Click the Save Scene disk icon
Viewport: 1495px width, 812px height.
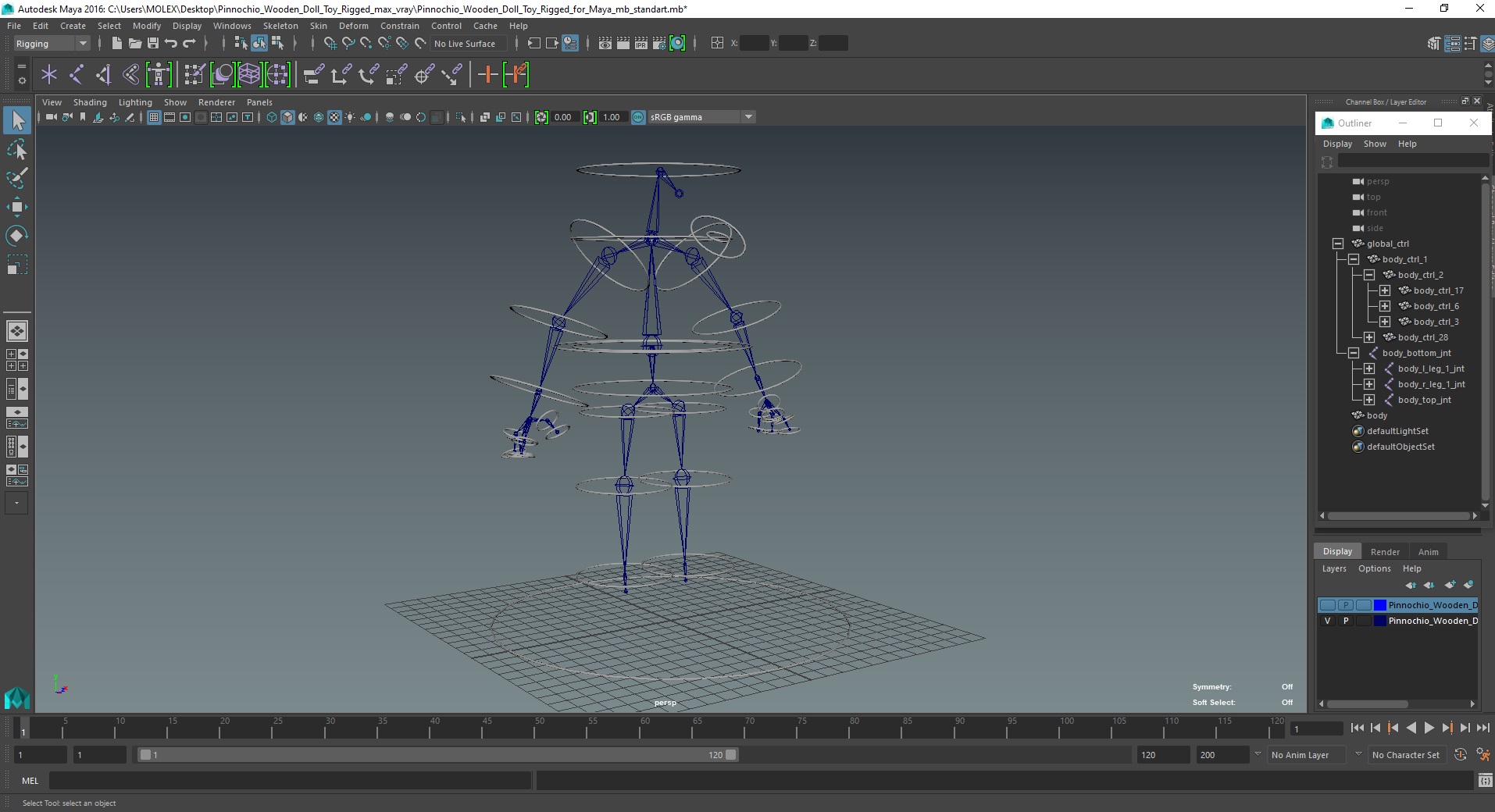point(153,44)
